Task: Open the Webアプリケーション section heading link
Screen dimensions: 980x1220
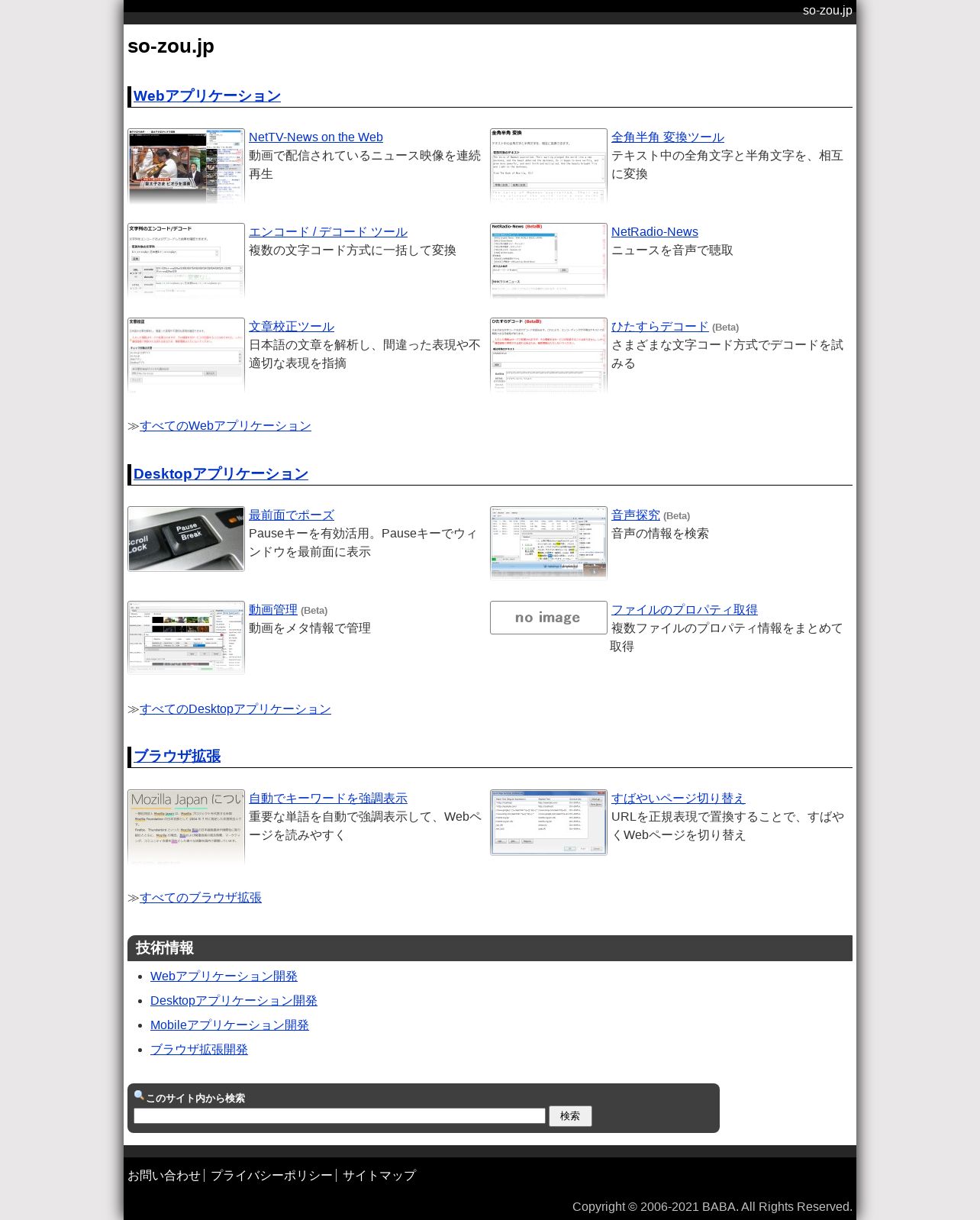Action: coord(207,95)
